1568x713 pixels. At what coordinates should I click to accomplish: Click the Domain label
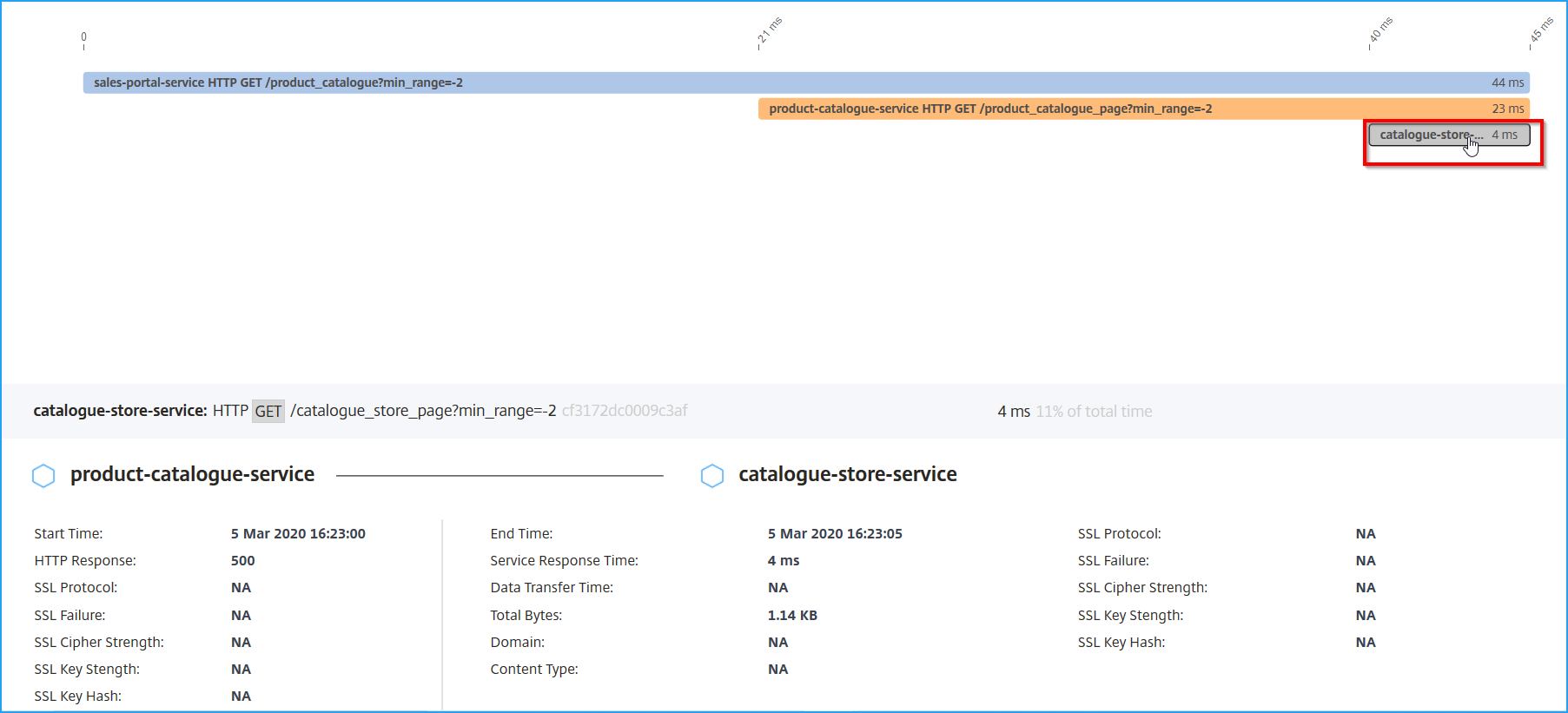pos(518,643)
